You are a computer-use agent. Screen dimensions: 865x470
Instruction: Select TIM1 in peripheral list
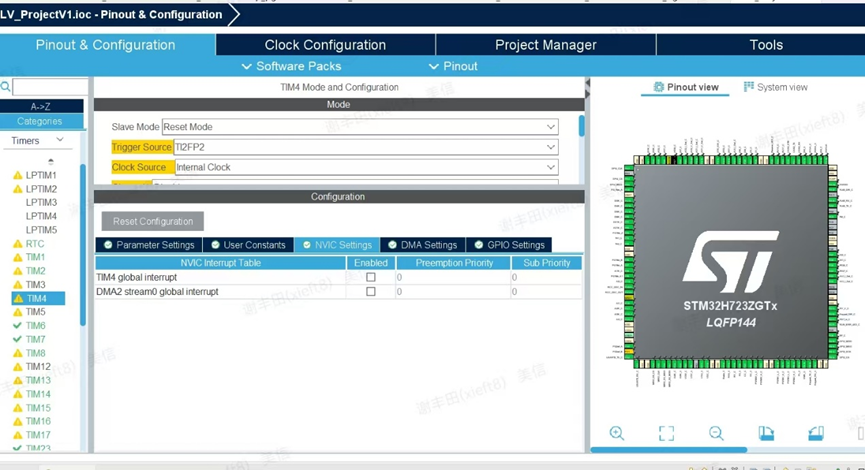[x=35, y=257]
